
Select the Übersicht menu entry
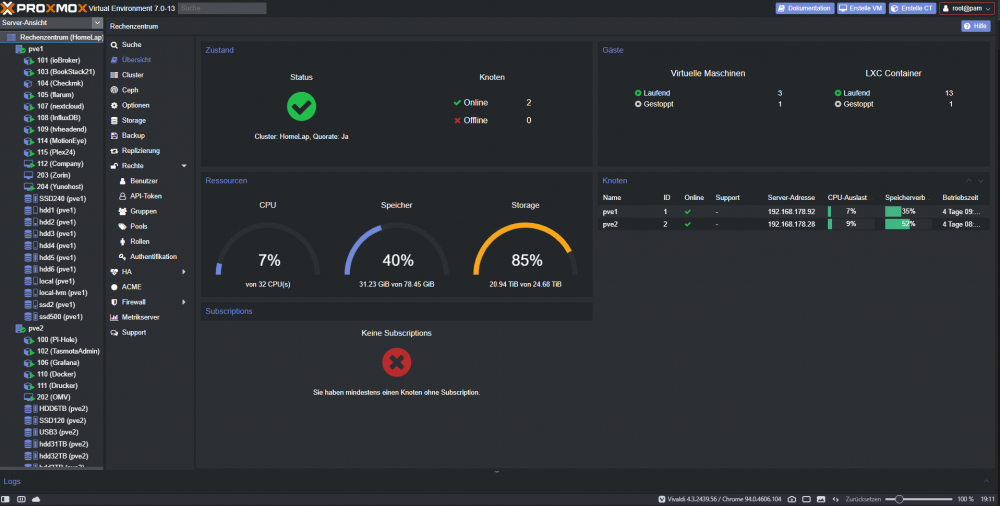[x=136, y=59]
